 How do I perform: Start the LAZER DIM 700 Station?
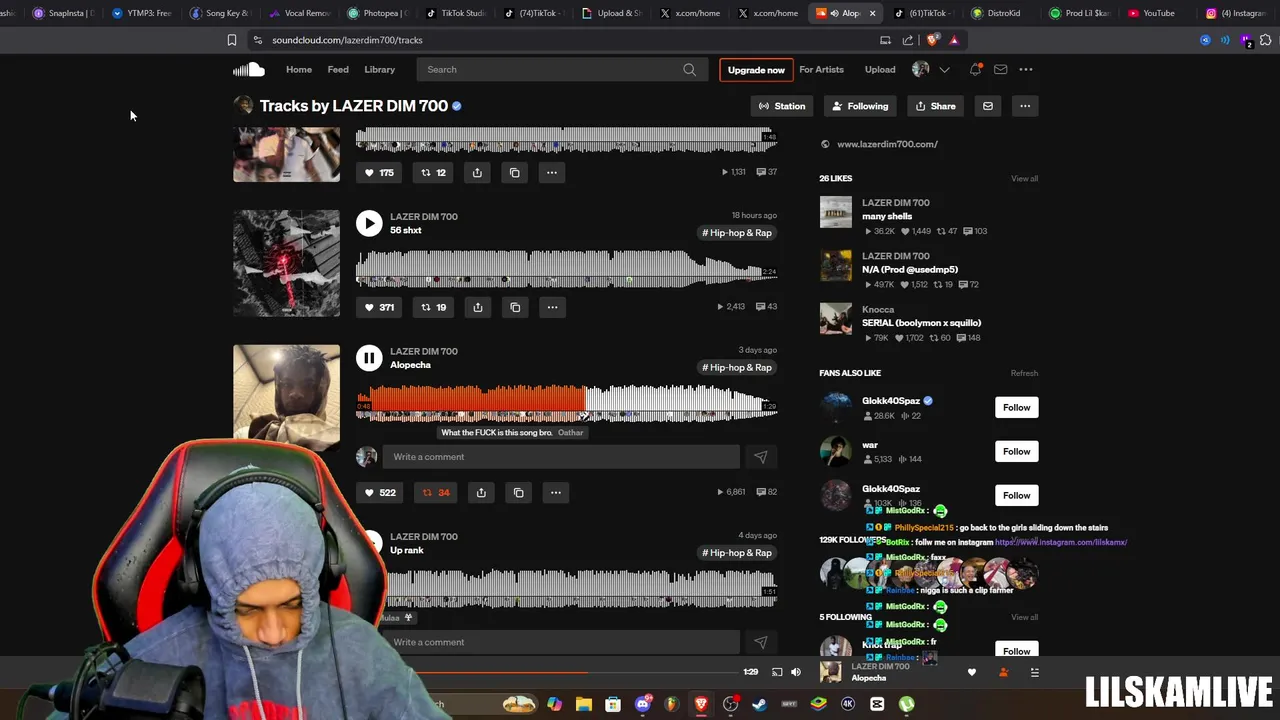click(782, 106)
